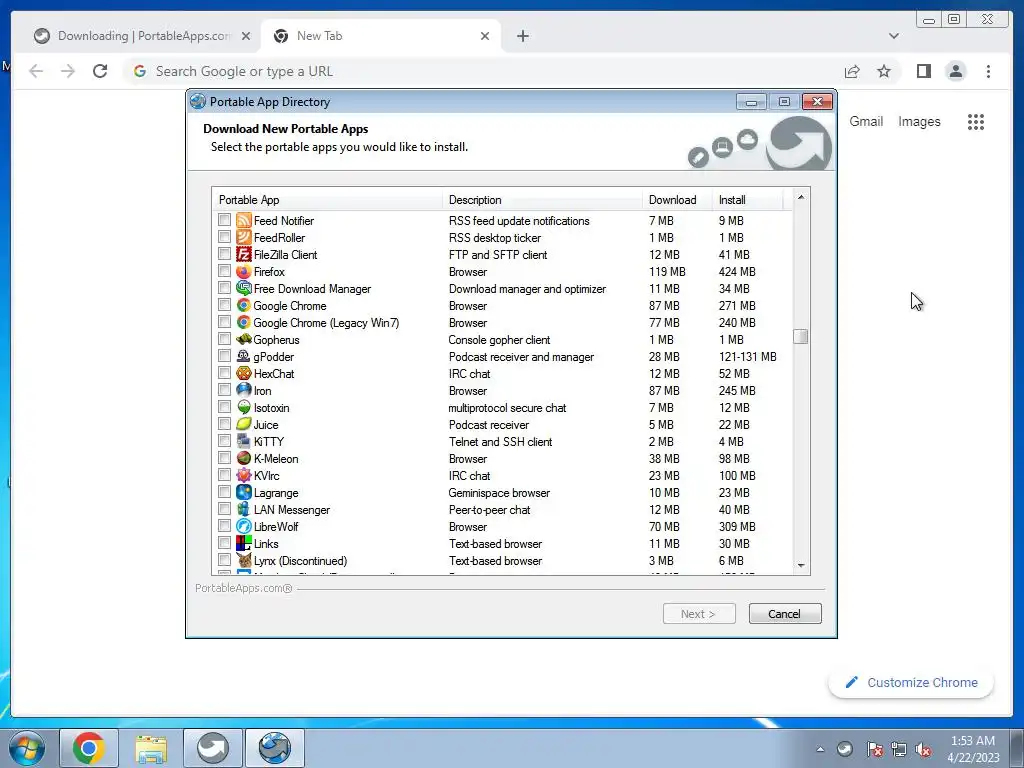The width and height of the screenshot is (1024, 768).
Task: Click the Lynx (Discontinued) icon
Action: click(x=244, y=560)
